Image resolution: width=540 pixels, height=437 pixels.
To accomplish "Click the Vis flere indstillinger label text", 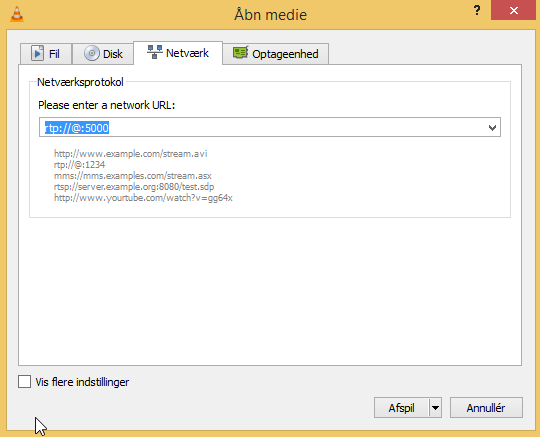I will (82, 382).
